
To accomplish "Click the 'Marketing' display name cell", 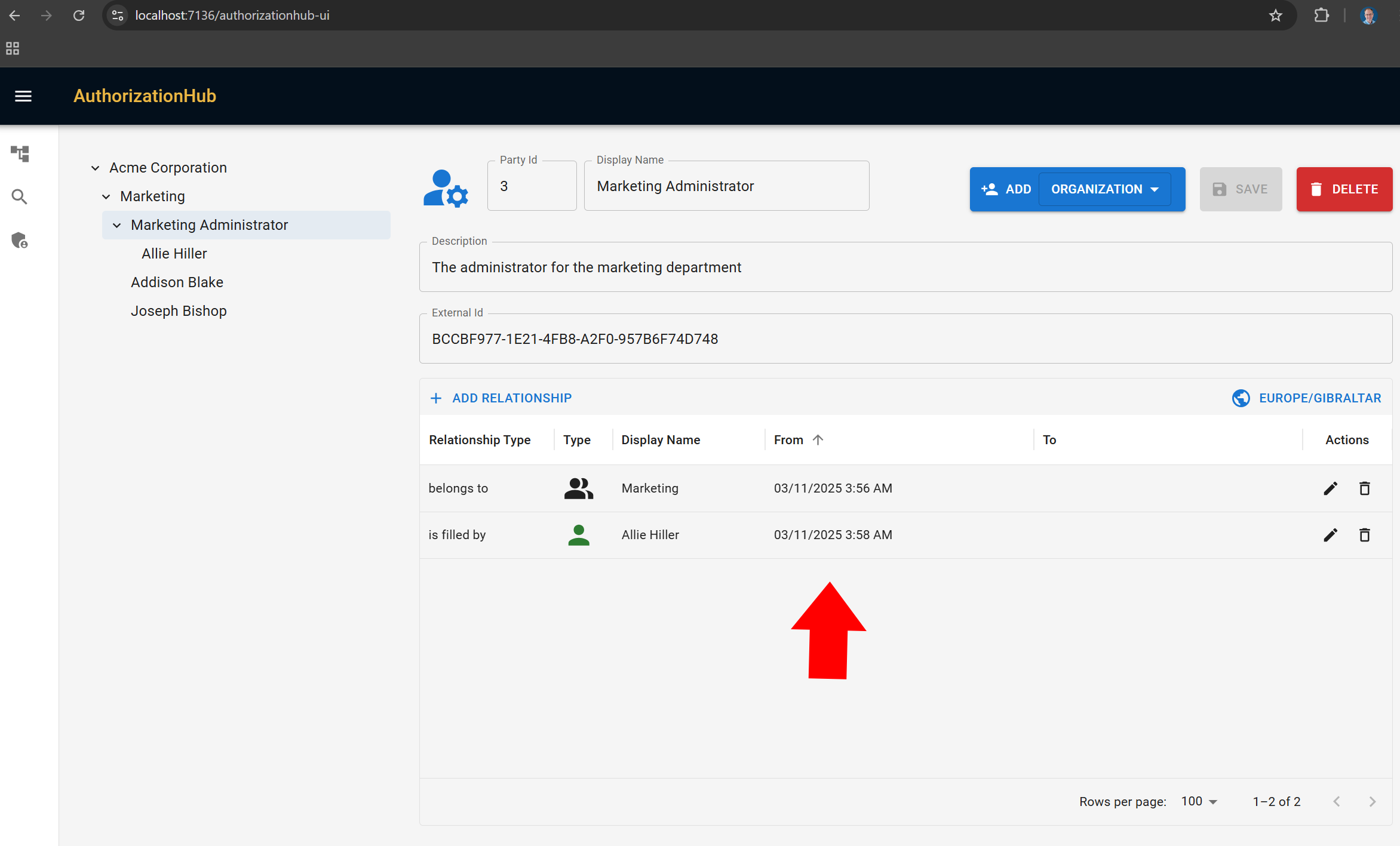I will tap(650, 488).
